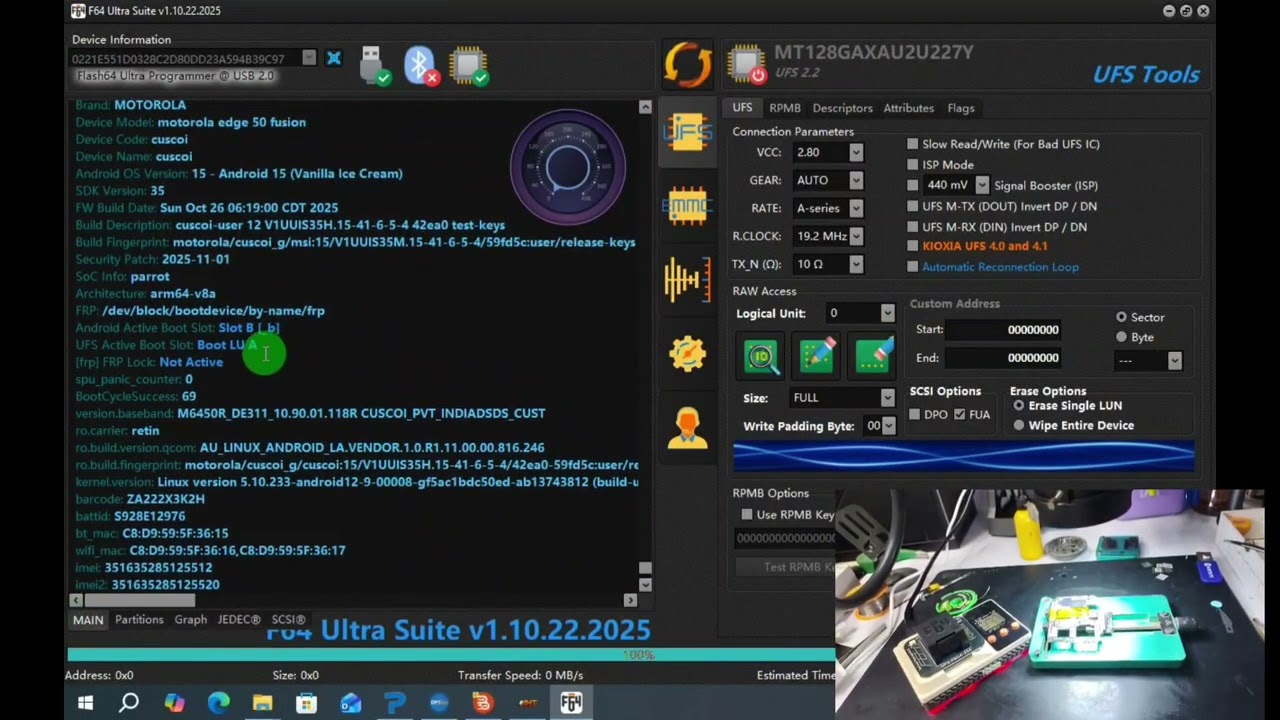Open the eMMC chip sidebar icon

[x=688, y=207]
